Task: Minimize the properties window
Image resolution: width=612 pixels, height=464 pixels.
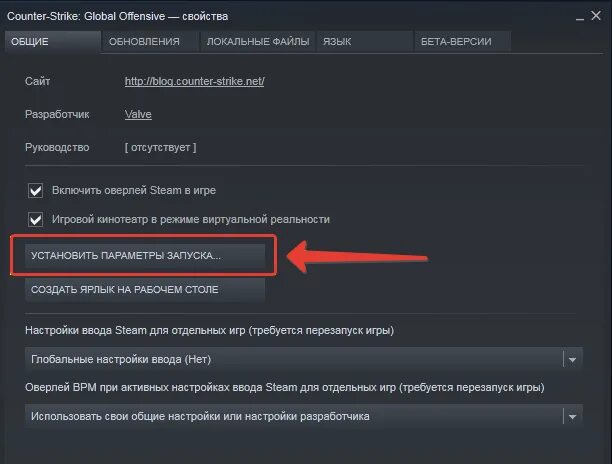Action: click(580, 17)
